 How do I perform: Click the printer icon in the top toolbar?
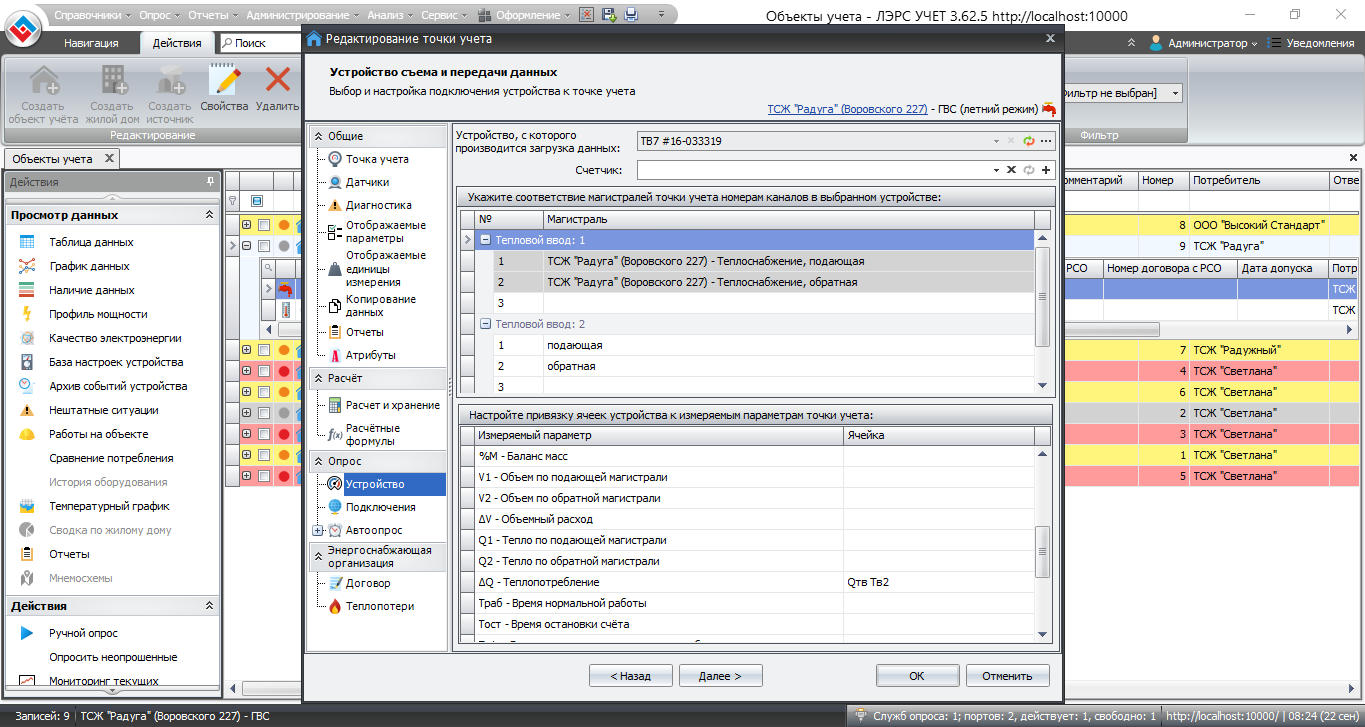631,15
